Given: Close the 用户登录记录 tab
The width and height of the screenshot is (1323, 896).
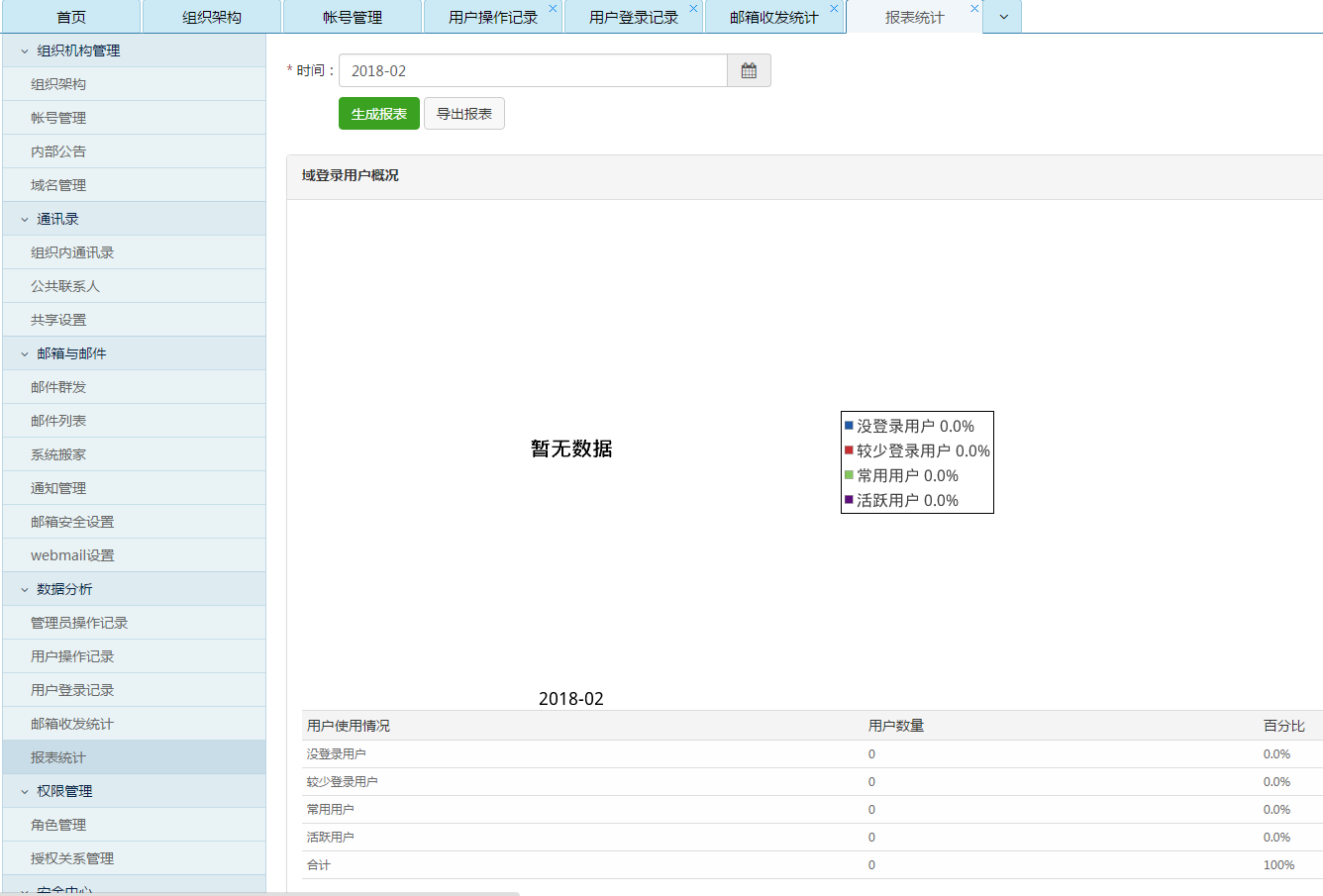Looking at the screenshot, I should coord(693,8).
